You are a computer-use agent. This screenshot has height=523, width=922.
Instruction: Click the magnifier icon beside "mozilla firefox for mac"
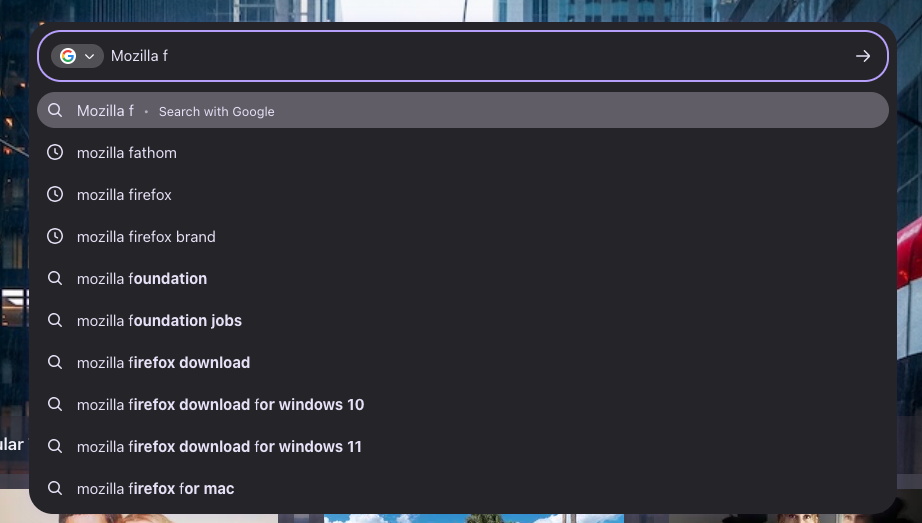55,488
